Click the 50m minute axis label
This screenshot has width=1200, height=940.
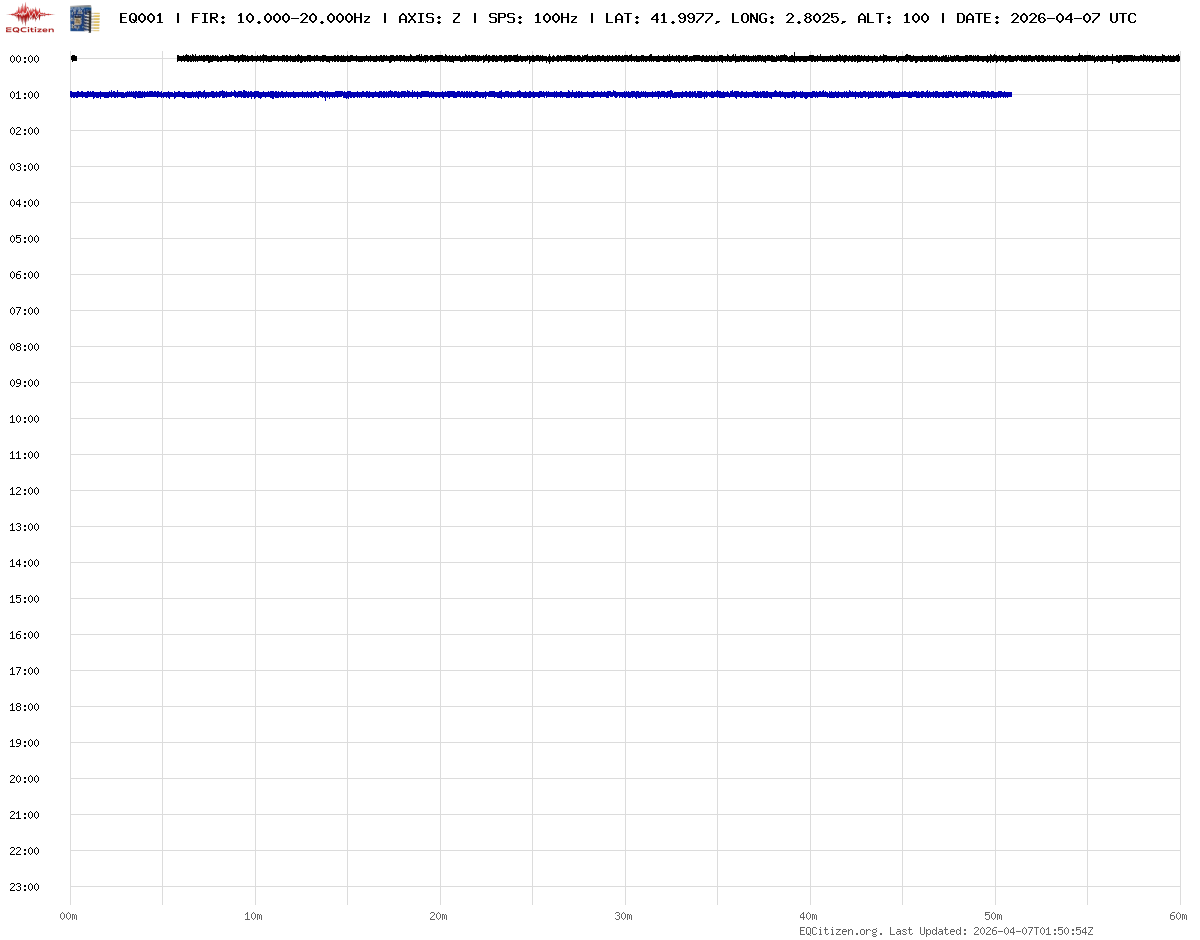coord(994,916)
